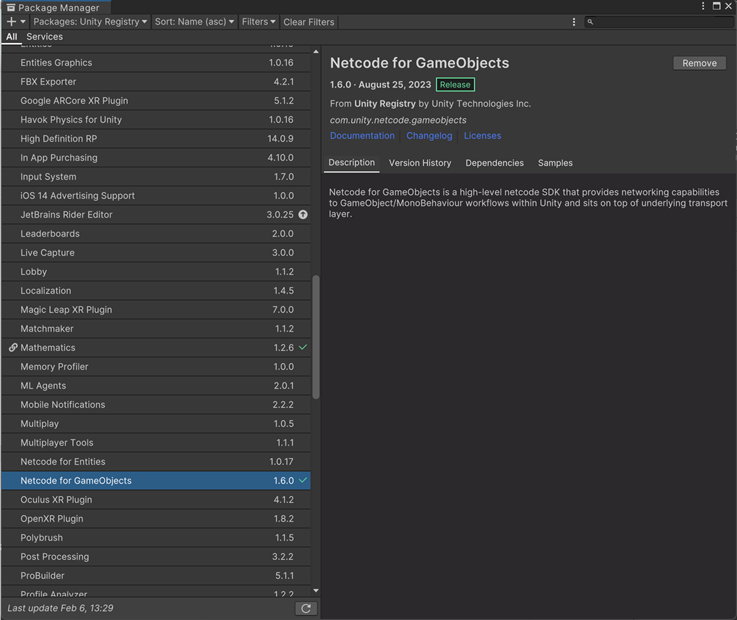Screen dimensions: 737x620
Task: Click the Package Manager window title icon
Action: (10, 7)
